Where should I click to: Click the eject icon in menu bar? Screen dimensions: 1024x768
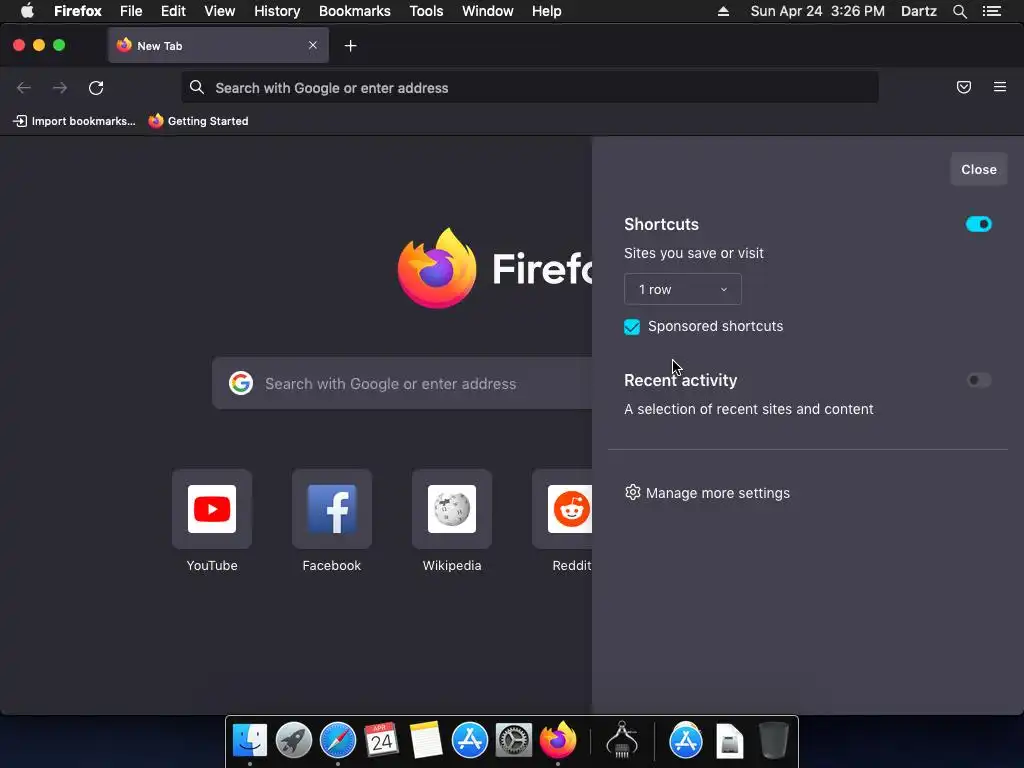[723, 11]
